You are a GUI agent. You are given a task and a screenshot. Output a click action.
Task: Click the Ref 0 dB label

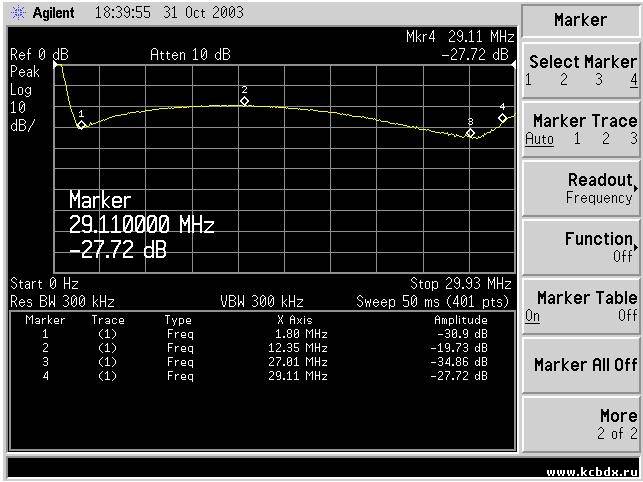[39, 55]
